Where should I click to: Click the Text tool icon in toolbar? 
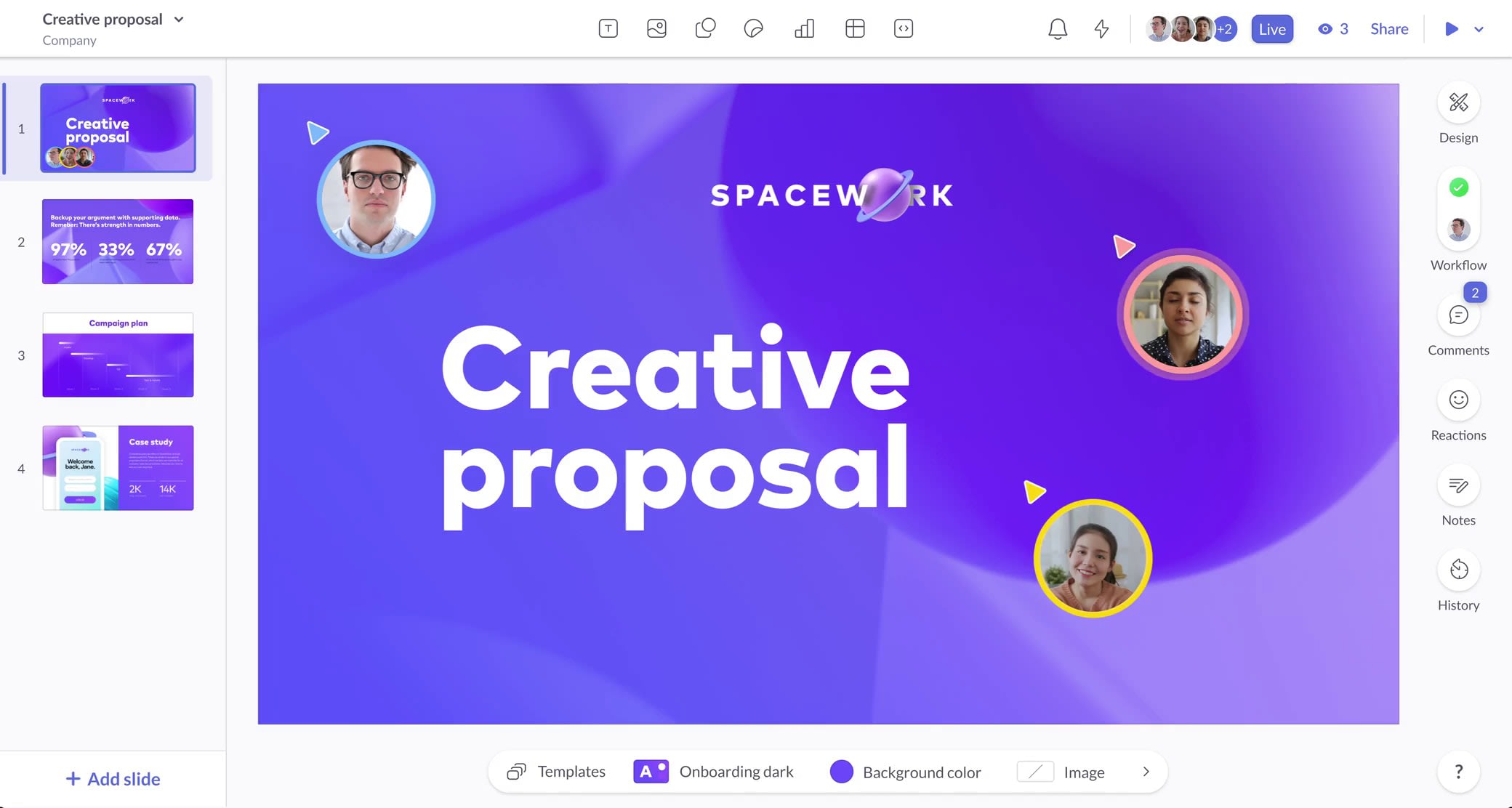click(607, 28)
